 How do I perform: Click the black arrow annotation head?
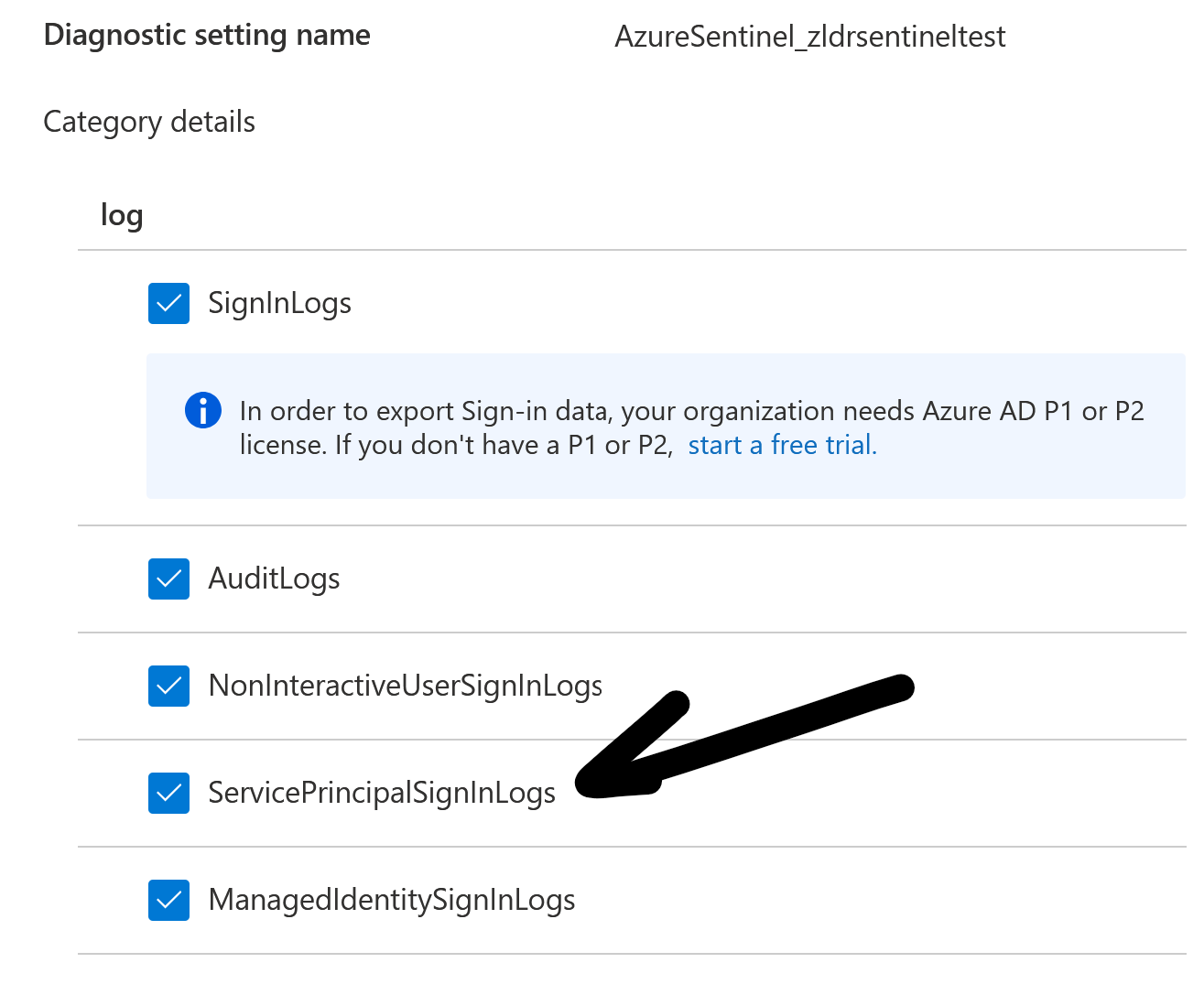click(595, 783)
